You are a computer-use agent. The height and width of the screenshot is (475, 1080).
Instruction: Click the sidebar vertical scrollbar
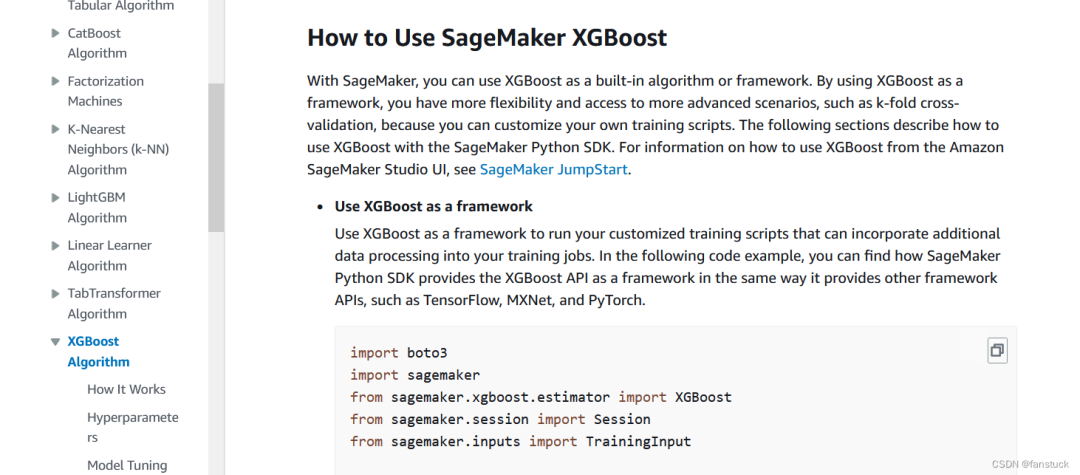[x=216, y=157]
